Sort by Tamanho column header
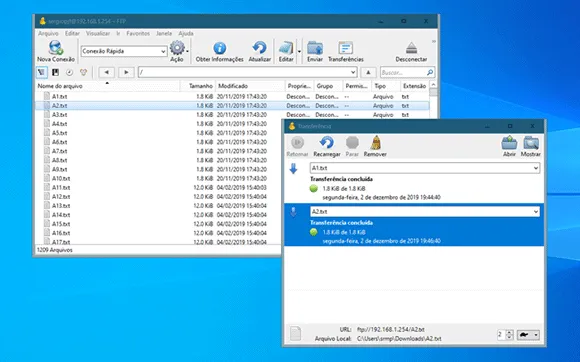Screen dimensions: 580x362 [198, 86]
